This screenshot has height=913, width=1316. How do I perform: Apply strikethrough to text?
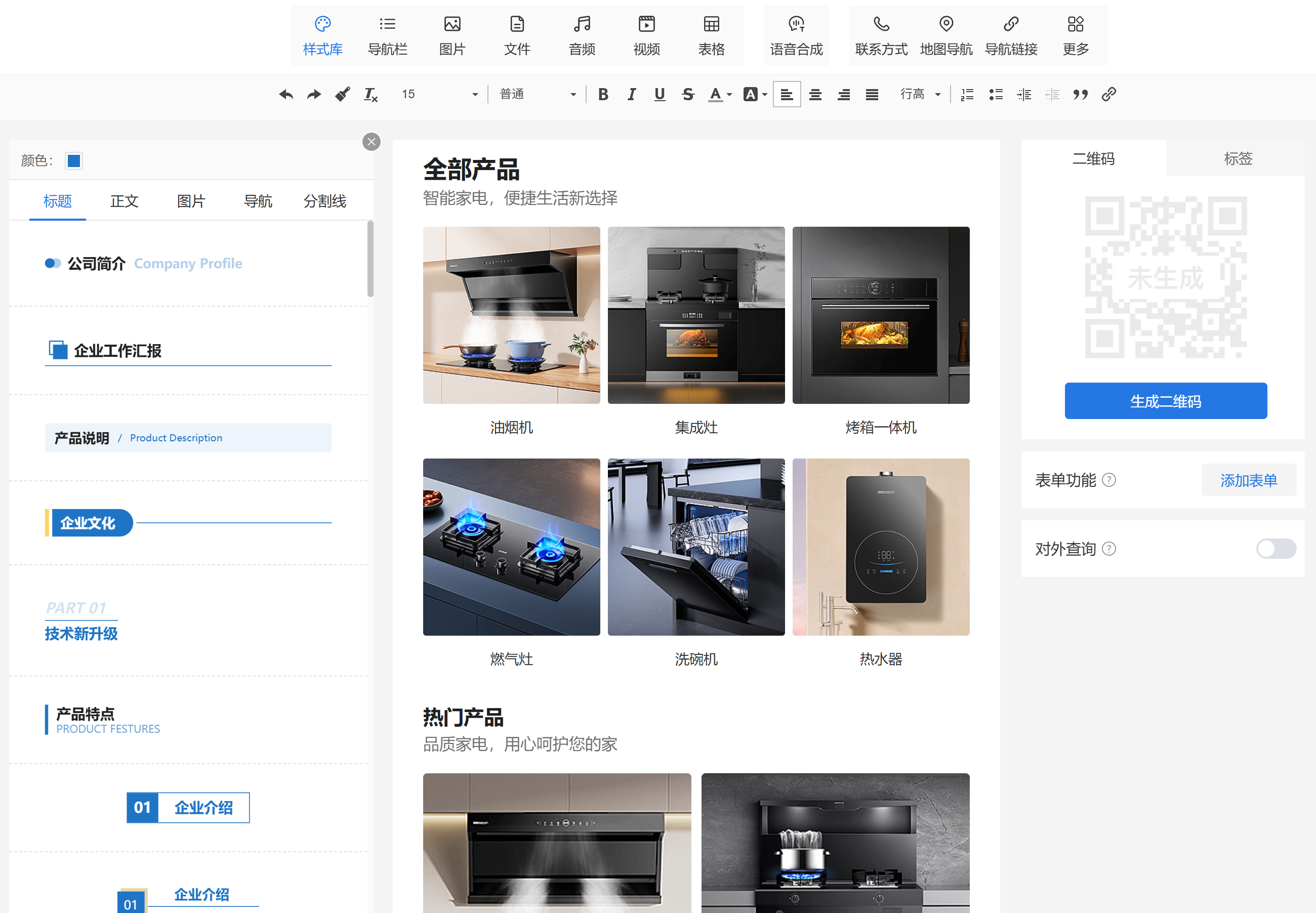point(688,95)
